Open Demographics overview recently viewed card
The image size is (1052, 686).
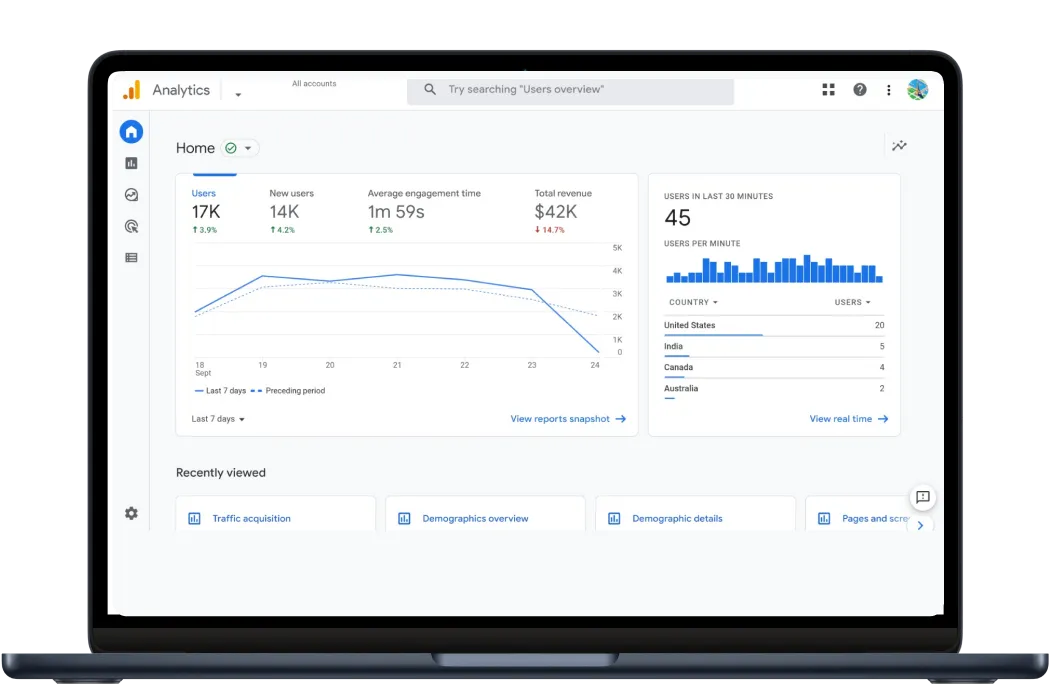[486, 514]
